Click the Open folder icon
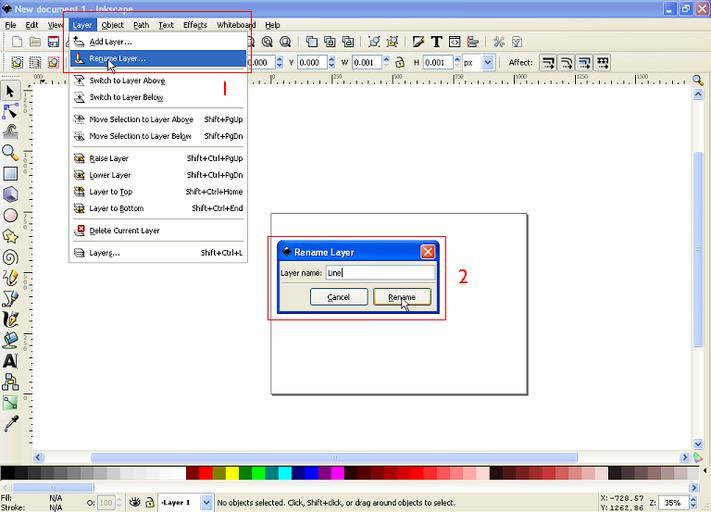Image resolution: width=711 pixels, height=512 pixels. (x=35, y=42)
